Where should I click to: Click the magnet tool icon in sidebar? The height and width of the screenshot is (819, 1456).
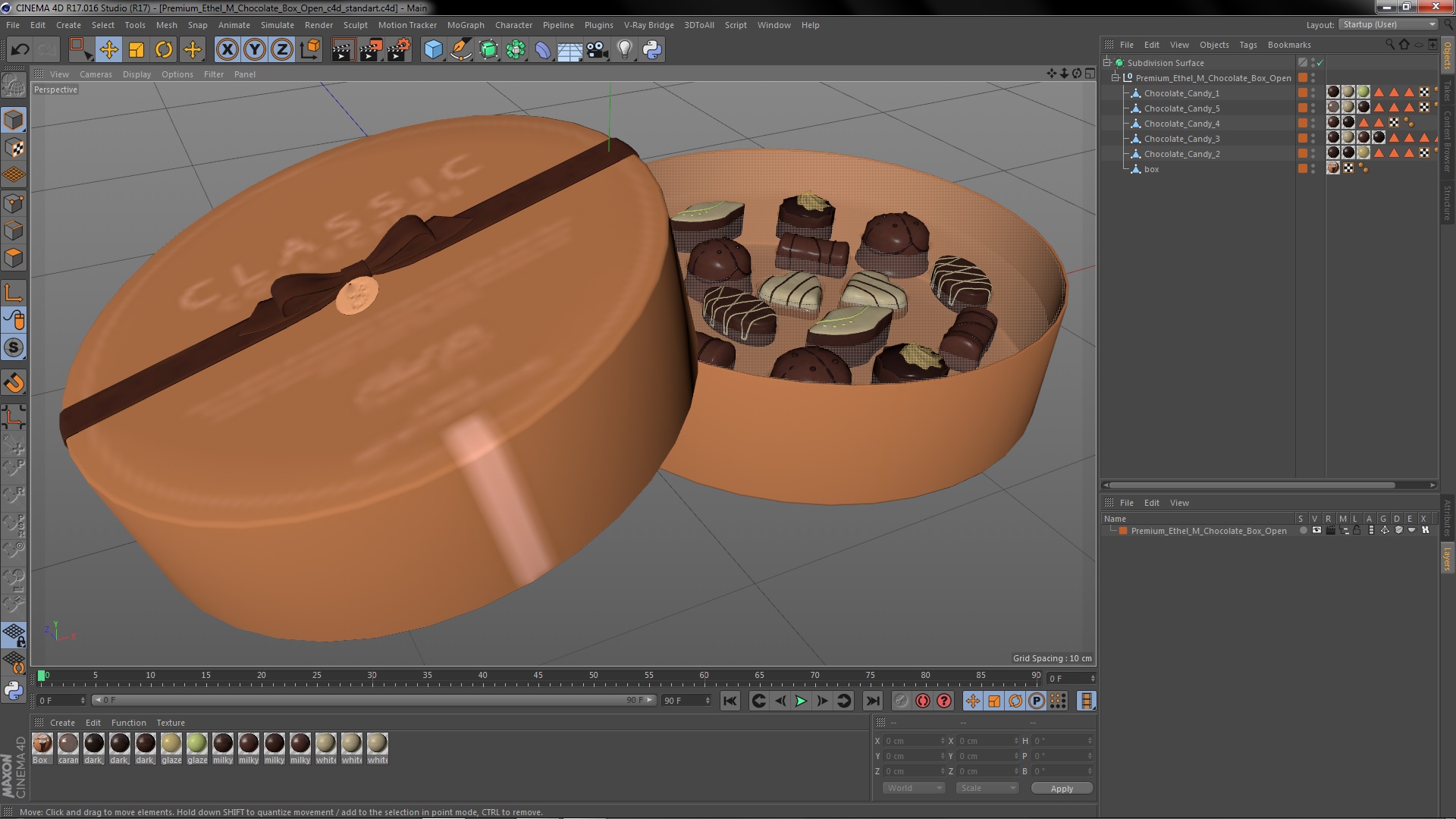pyautogui.click(x=14, y=383)
